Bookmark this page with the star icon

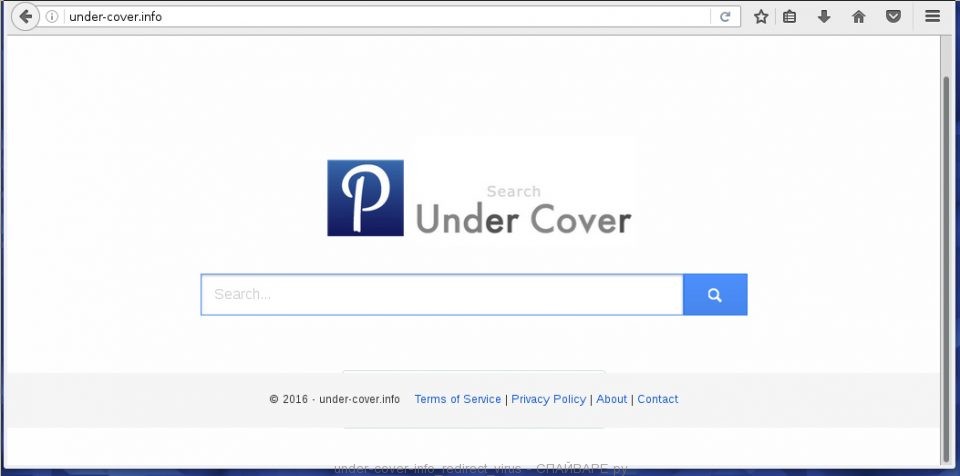pyautogui.click(x=761, y=16)
